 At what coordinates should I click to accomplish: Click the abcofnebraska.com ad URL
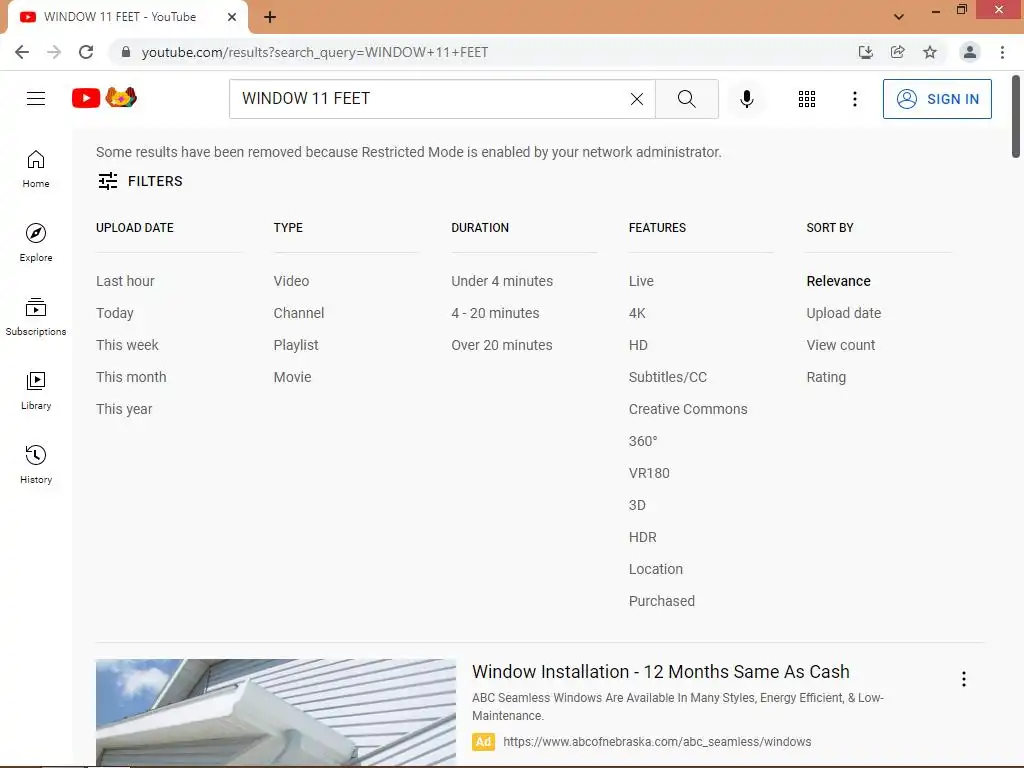657,742
